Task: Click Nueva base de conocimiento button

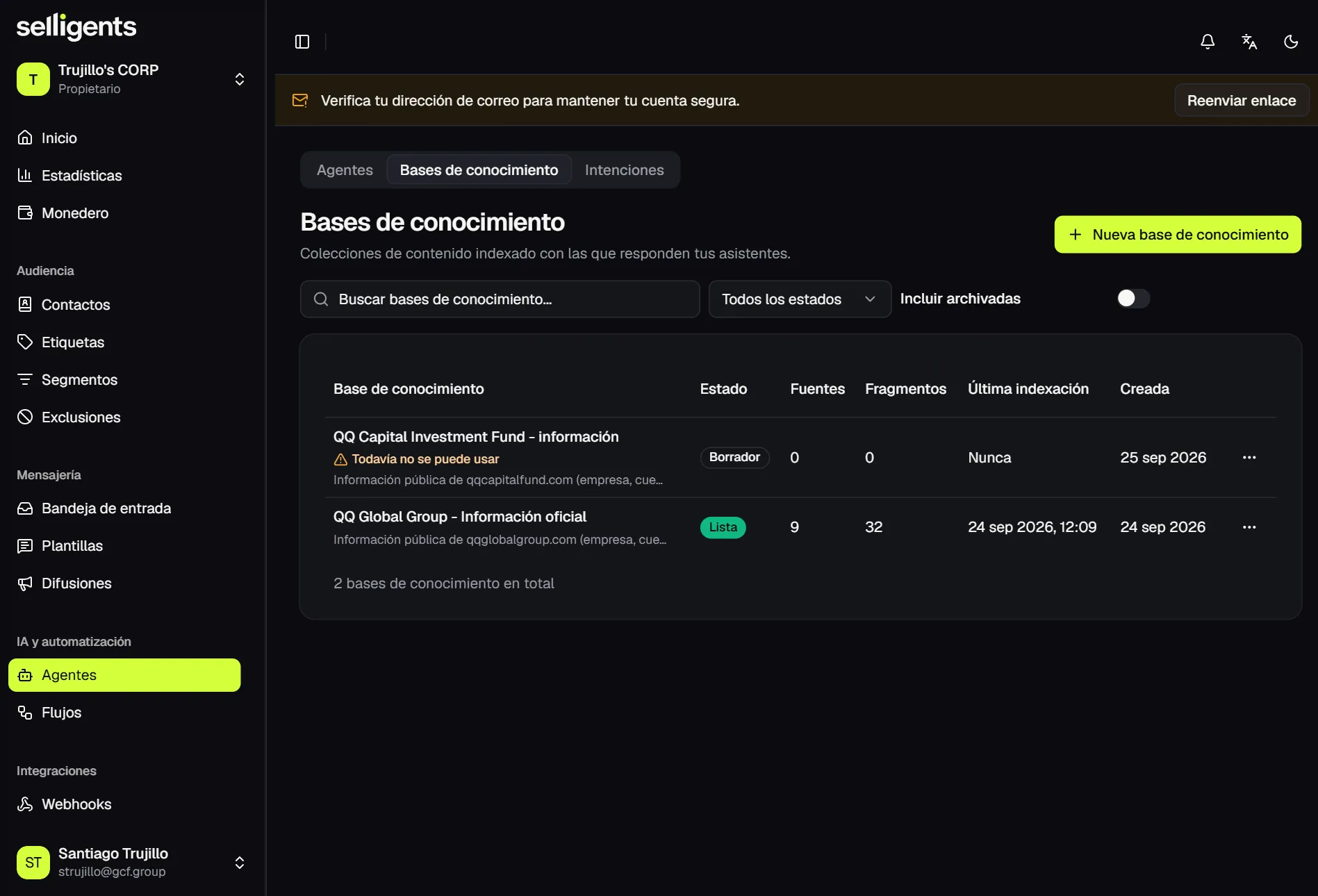Action: coord(1178,235)
